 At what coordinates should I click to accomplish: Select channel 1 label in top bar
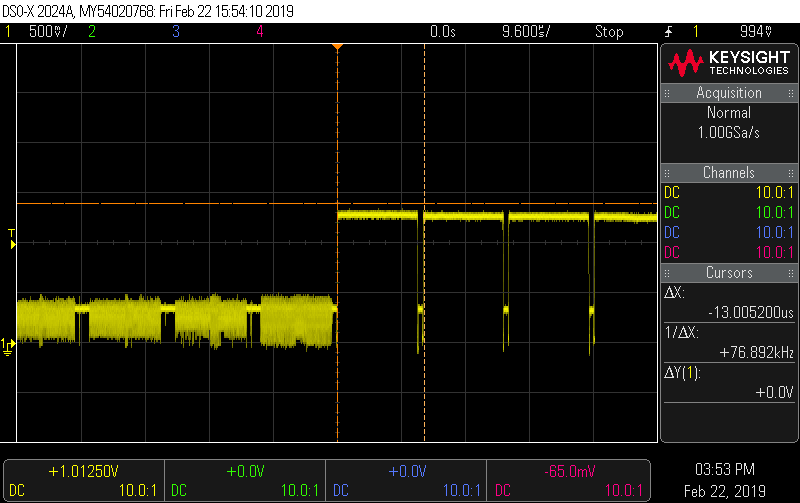coord(8,32)
